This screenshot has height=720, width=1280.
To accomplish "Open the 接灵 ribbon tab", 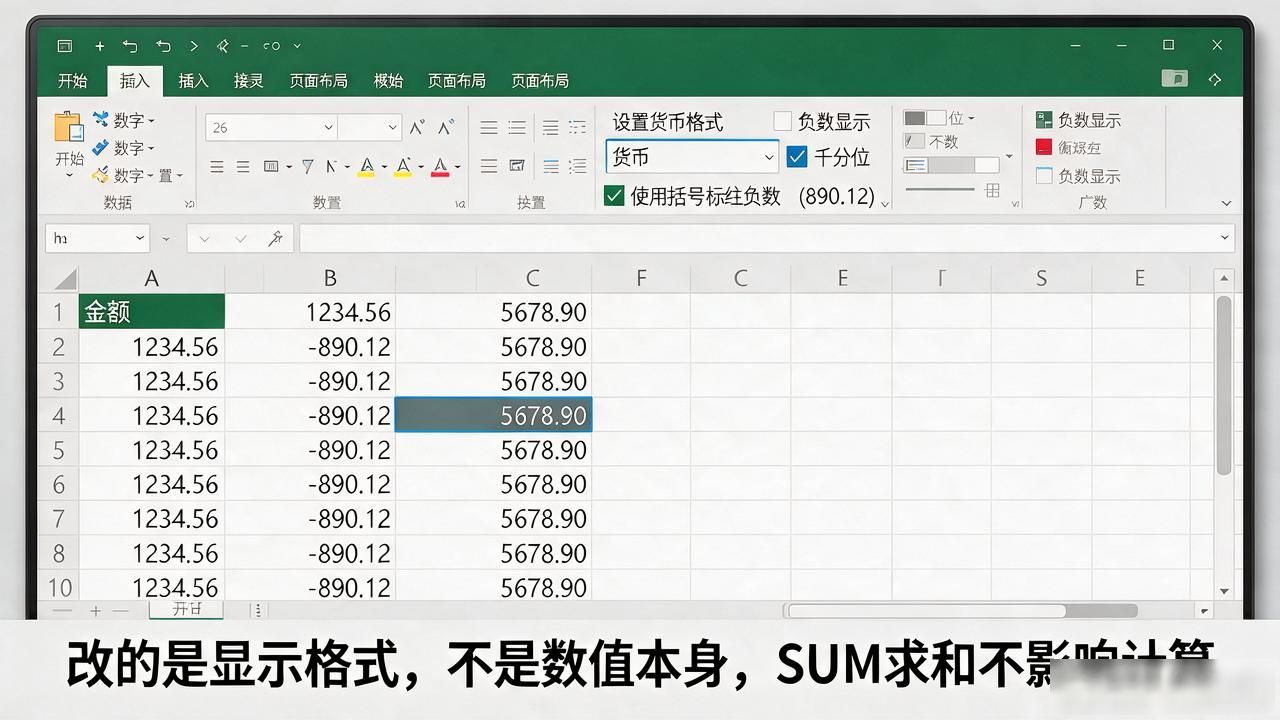I will pyautogui.click(x=249, y=81).
